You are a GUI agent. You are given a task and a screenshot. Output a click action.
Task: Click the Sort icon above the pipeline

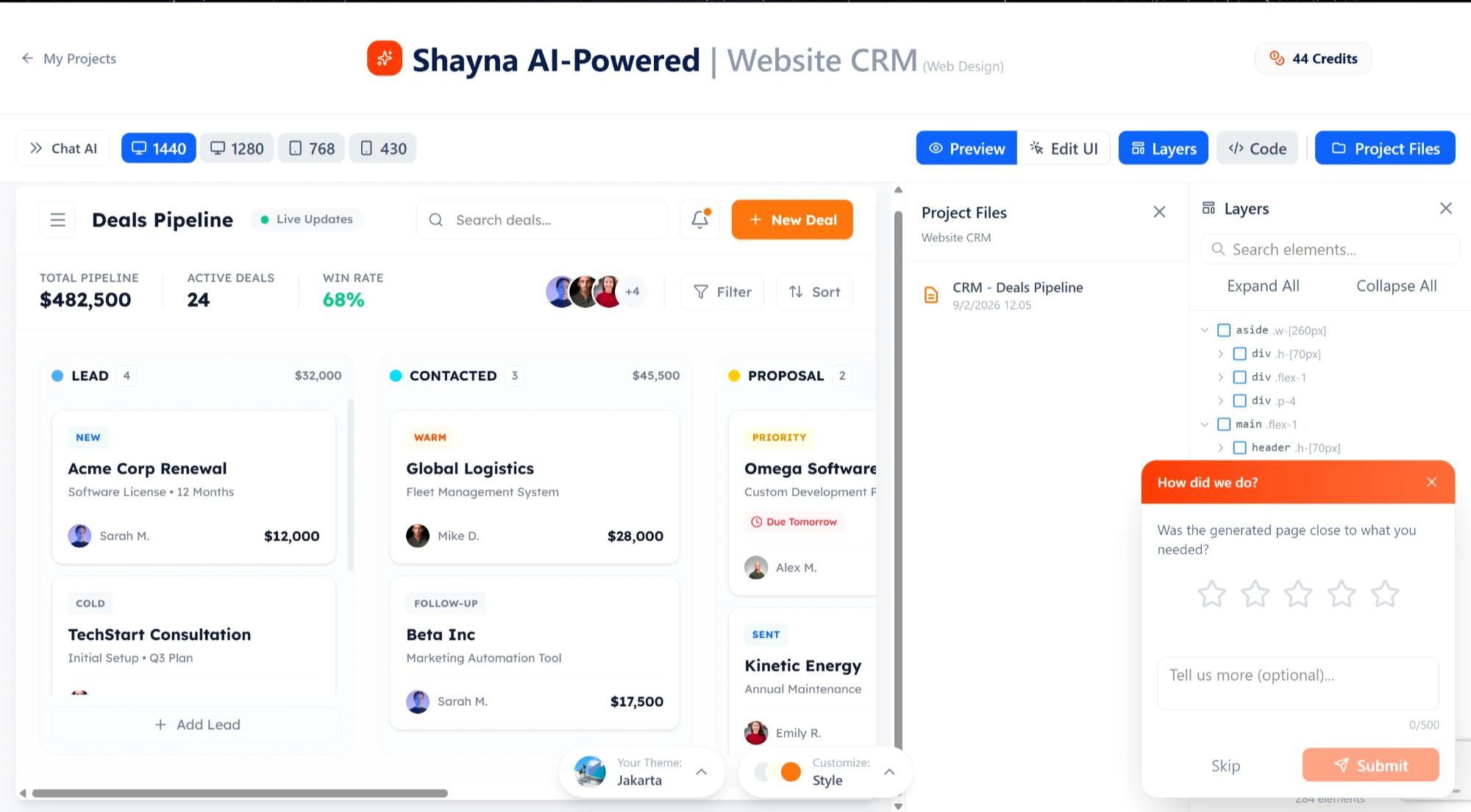pos(797,291)
